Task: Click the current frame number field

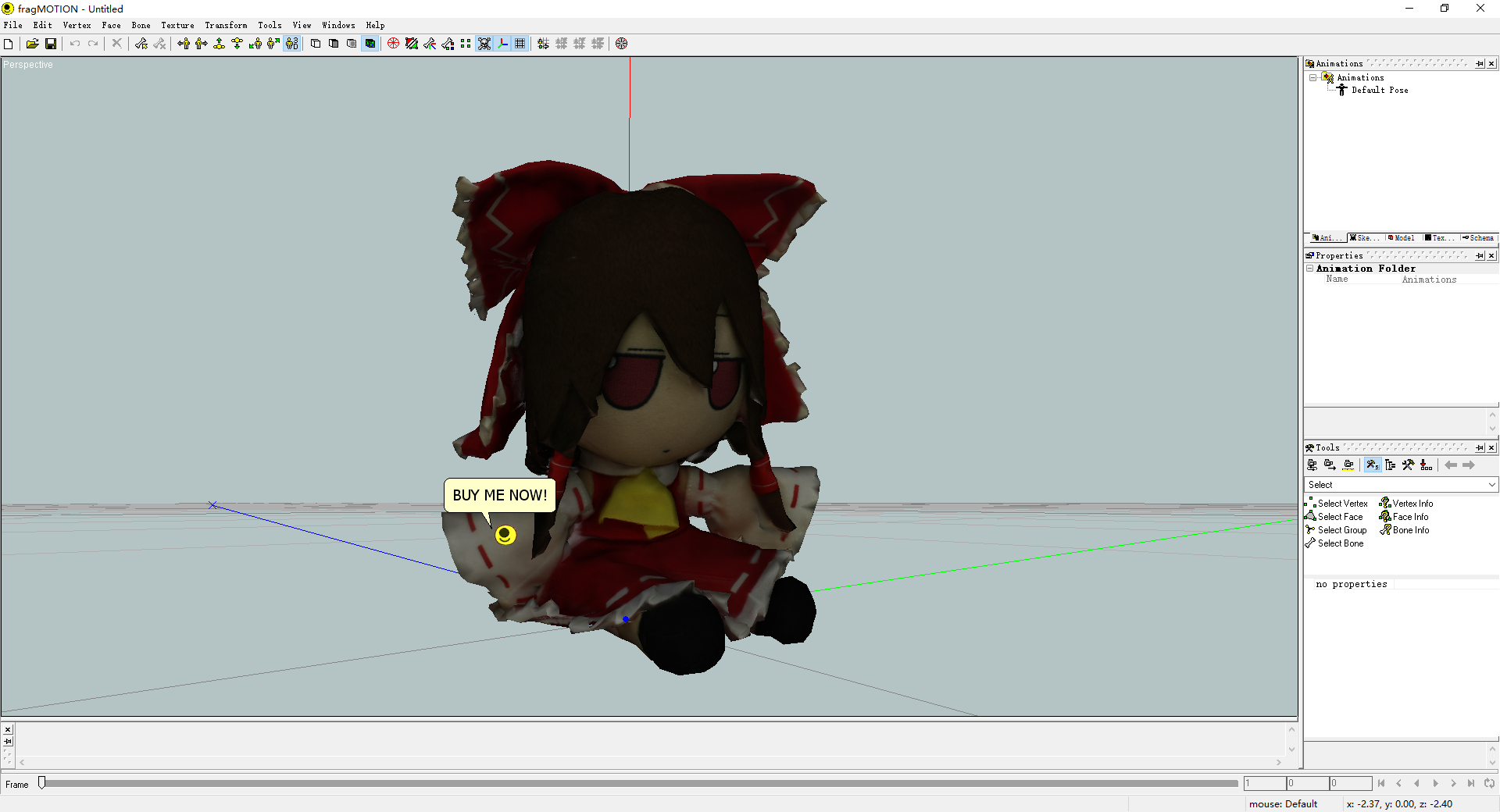Action: (1265, 783)
